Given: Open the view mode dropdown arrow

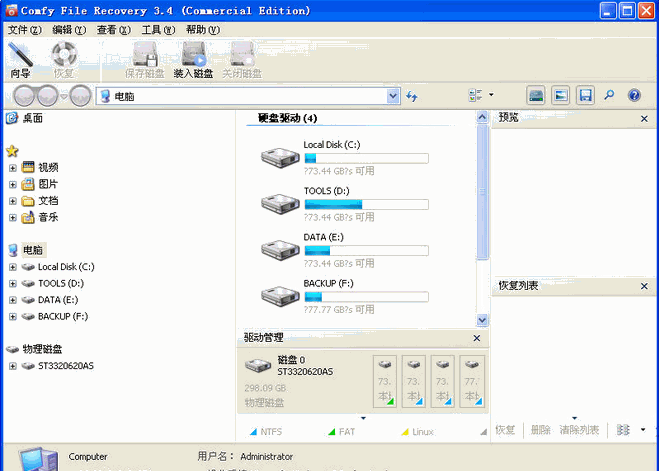Looking at the screenshot, I should (491, 95).
